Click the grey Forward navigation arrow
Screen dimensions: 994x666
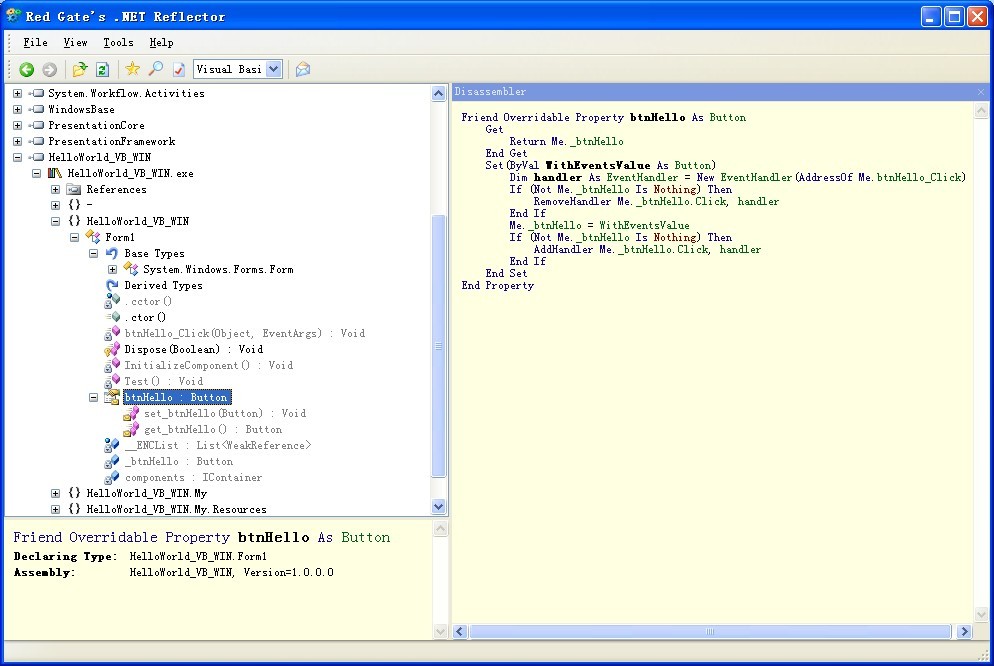coord(49,70)
